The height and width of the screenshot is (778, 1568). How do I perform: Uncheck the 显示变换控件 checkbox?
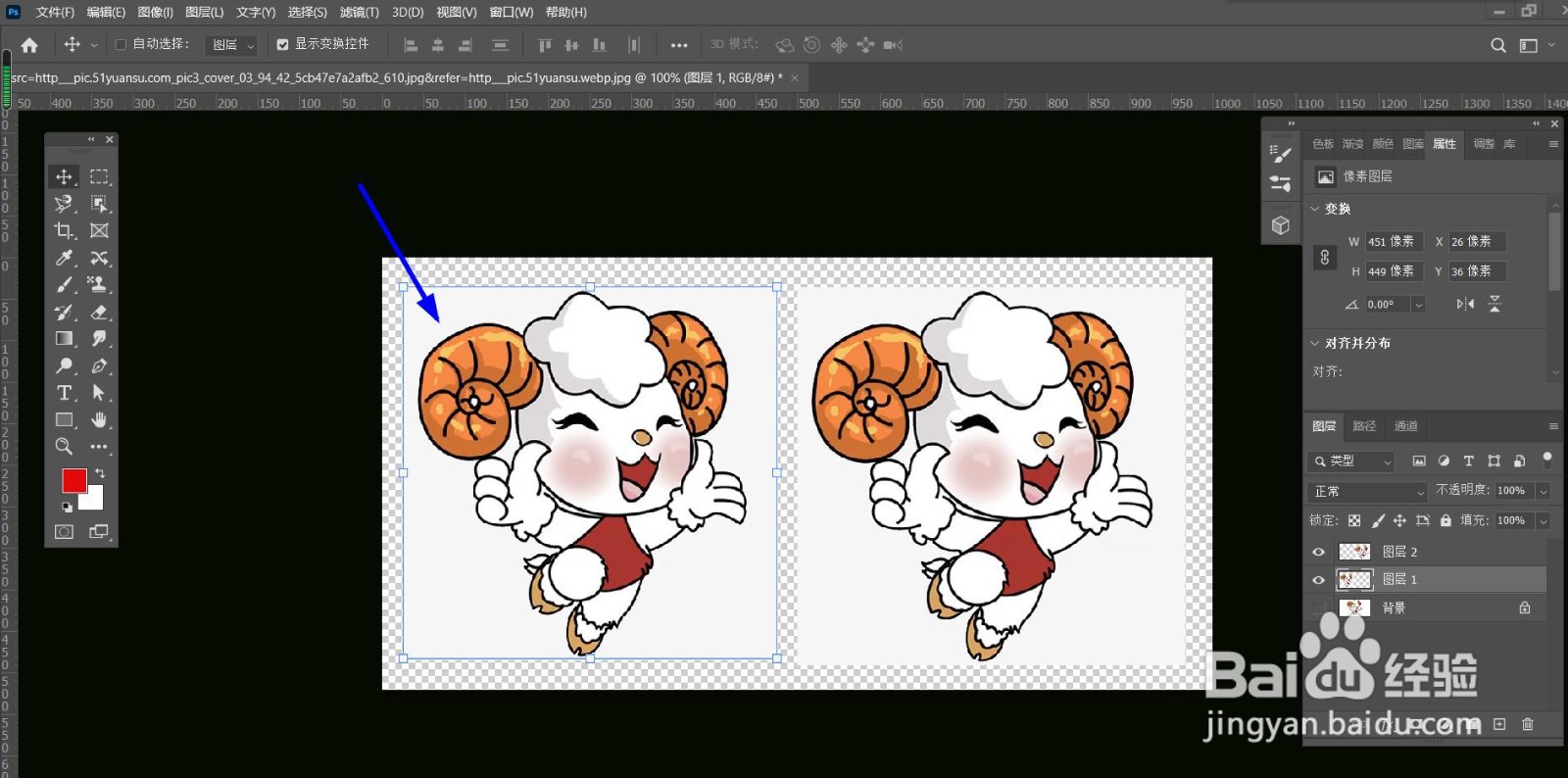point(282,44)
